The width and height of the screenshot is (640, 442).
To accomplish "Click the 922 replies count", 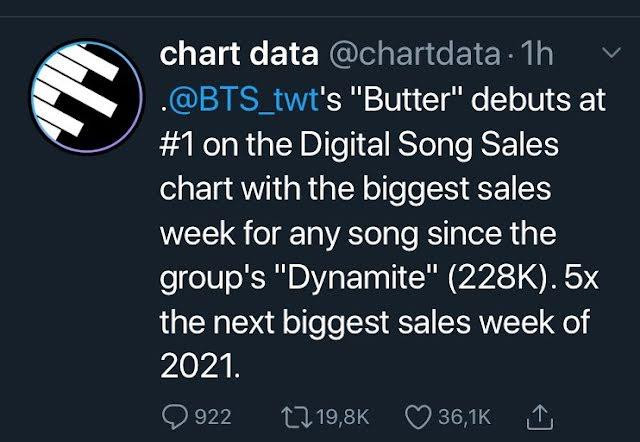I will 211,415.
